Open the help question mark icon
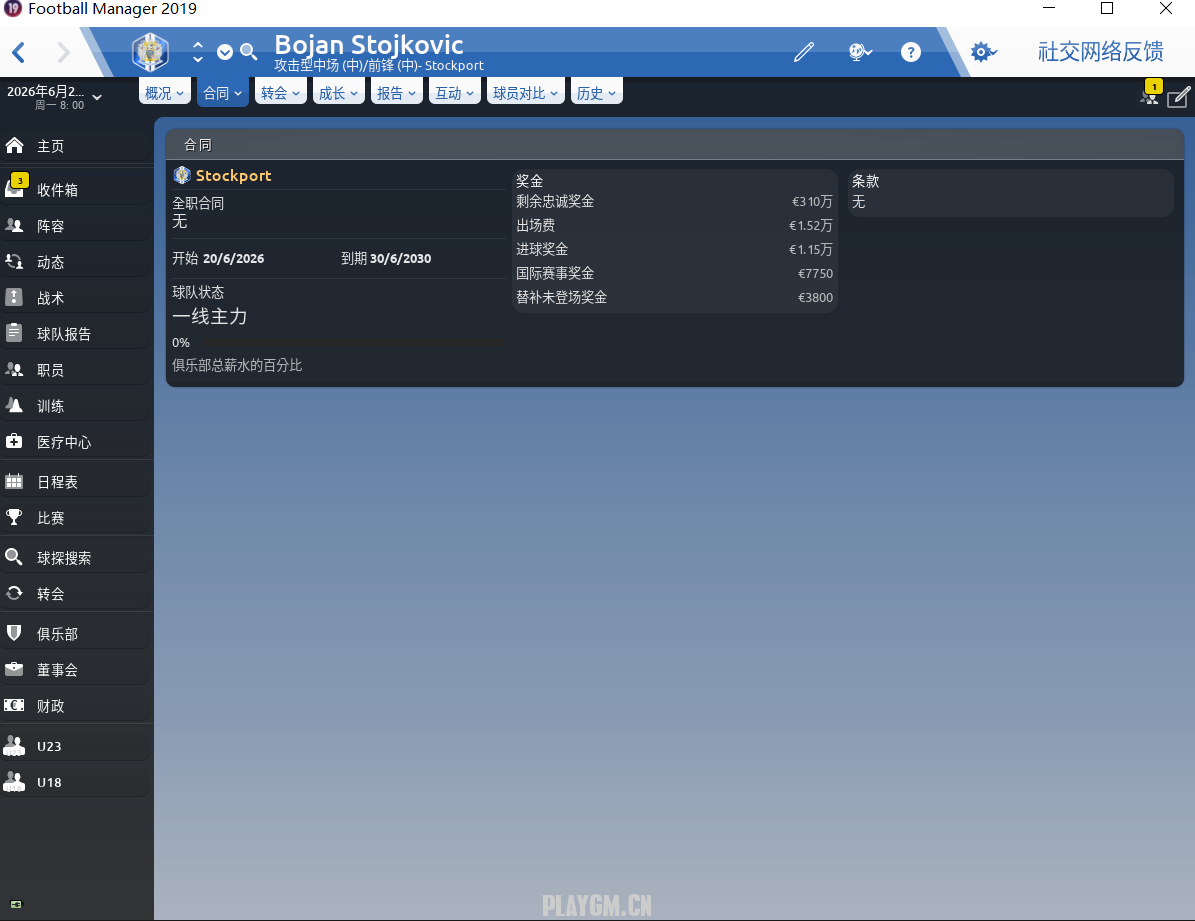 click(x=911, y=52)
